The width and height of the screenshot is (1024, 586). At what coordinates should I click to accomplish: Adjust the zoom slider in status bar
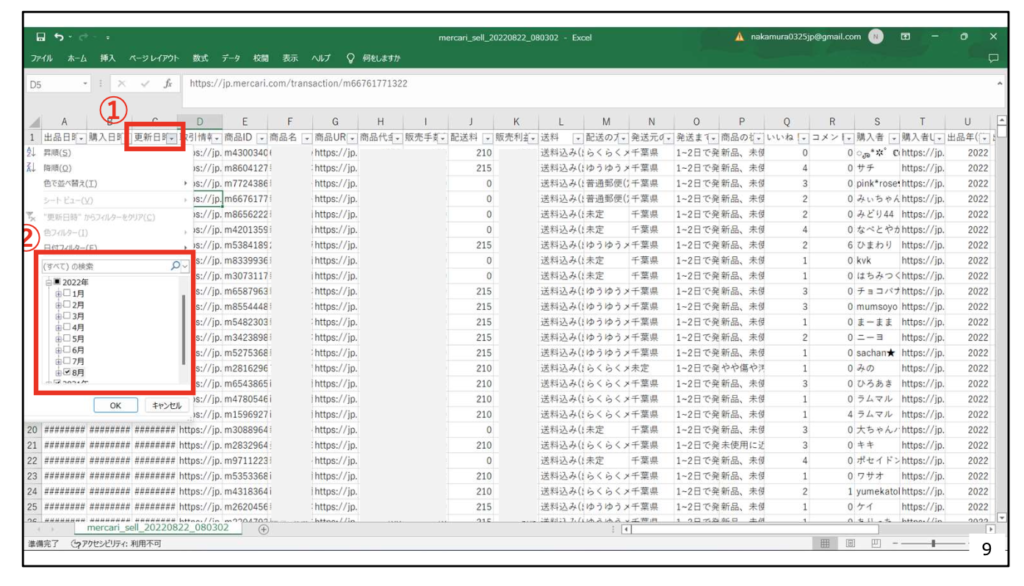coord(933,544)
